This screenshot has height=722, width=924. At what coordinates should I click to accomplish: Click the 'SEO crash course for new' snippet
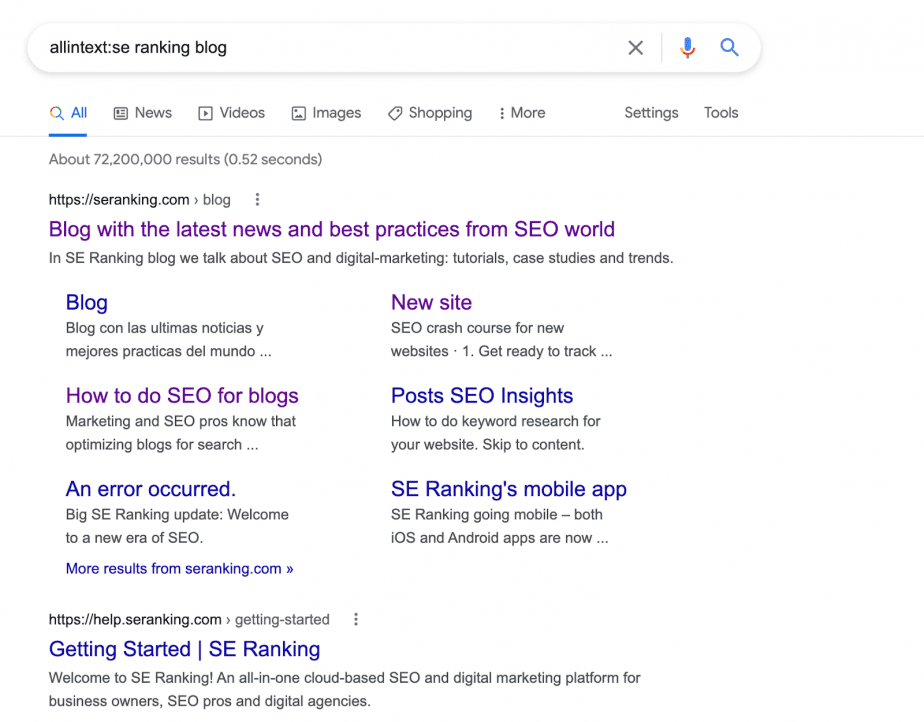[x=501, y=339]
